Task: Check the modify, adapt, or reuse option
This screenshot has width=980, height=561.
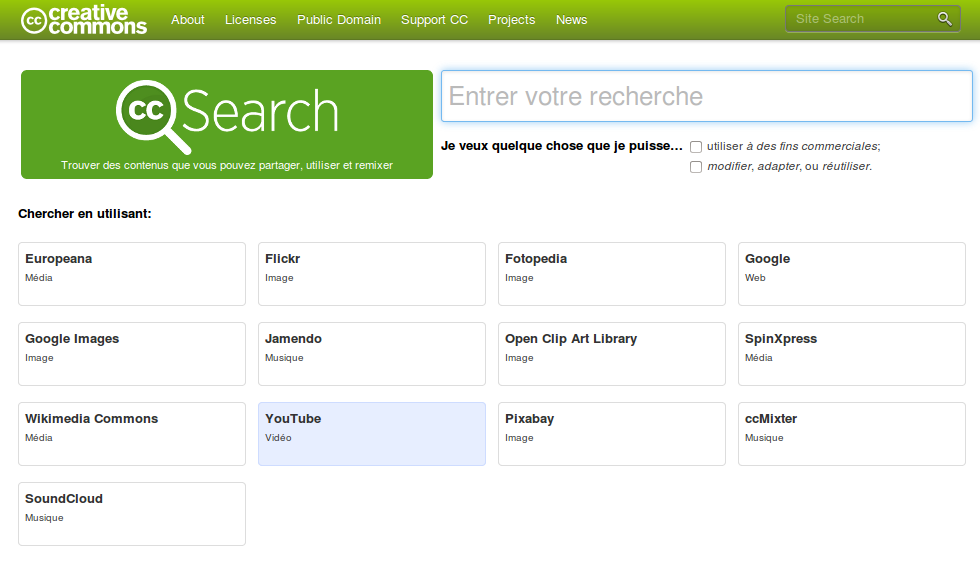Action: click(696, 167)
